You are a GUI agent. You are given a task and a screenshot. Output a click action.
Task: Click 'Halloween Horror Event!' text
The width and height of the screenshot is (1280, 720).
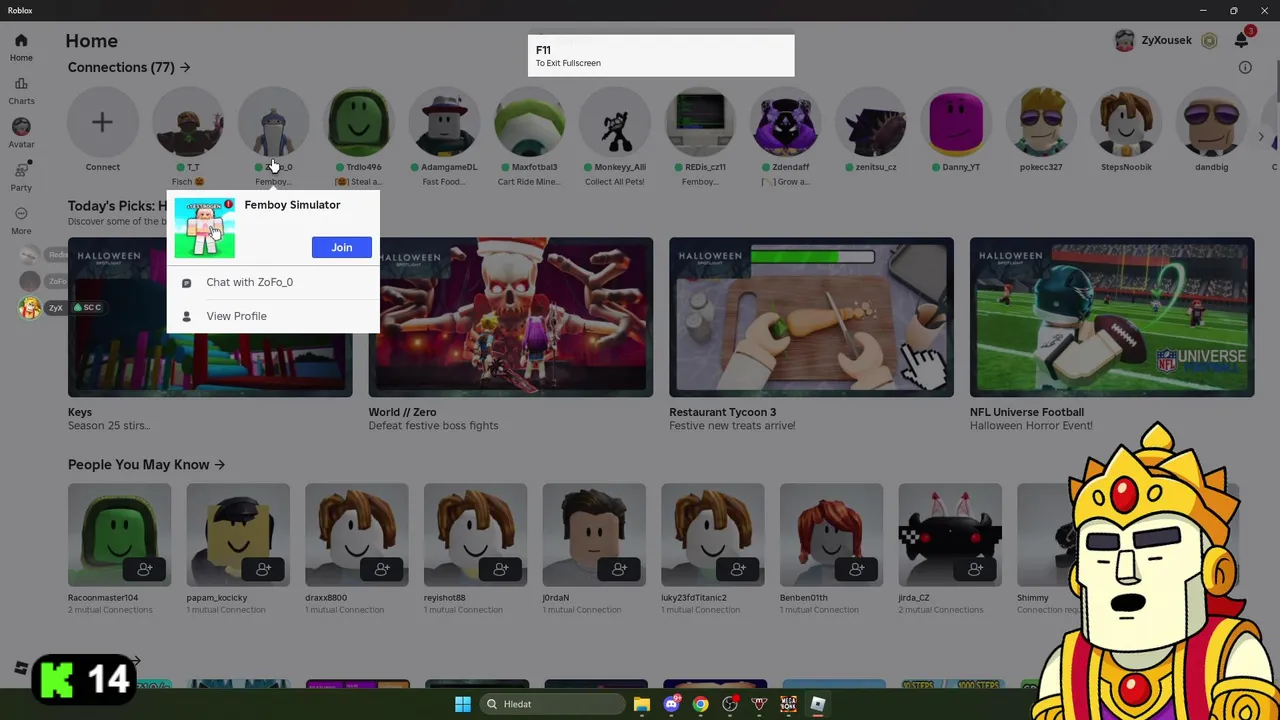click(1031, 426)
